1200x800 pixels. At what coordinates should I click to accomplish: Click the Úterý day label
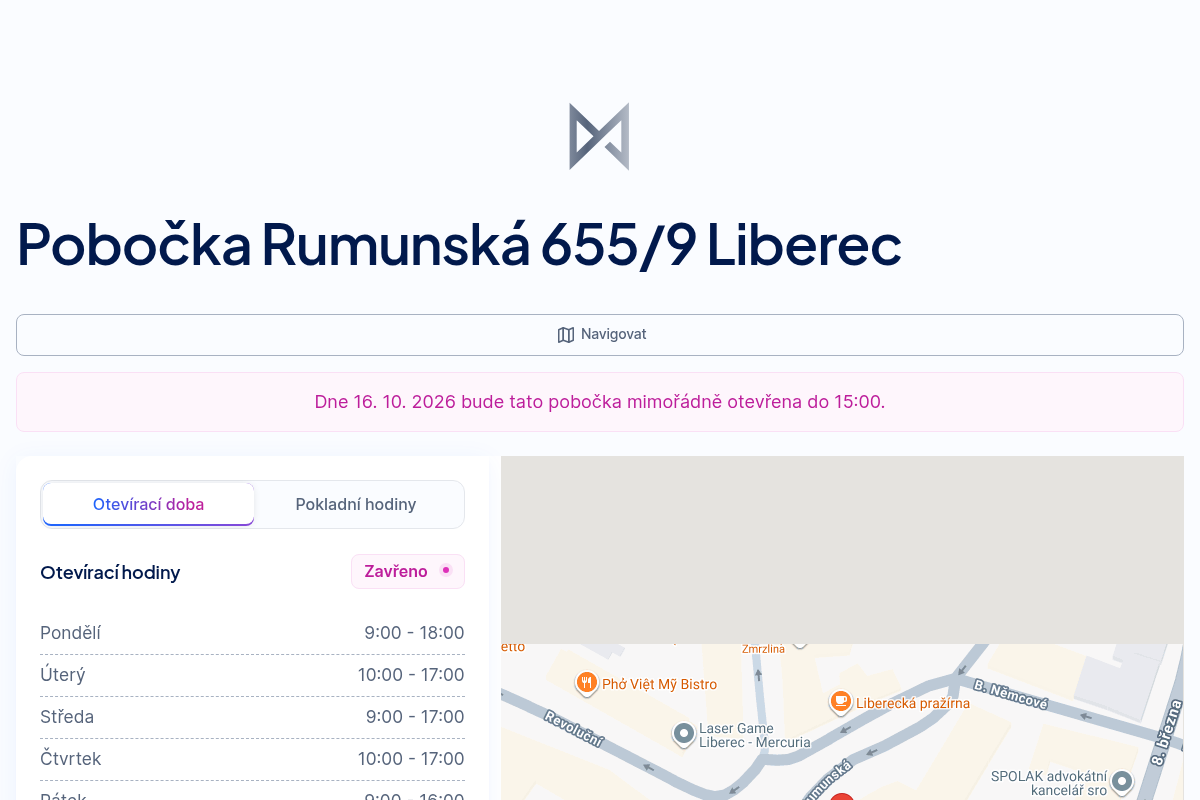[x=63, y=675]
